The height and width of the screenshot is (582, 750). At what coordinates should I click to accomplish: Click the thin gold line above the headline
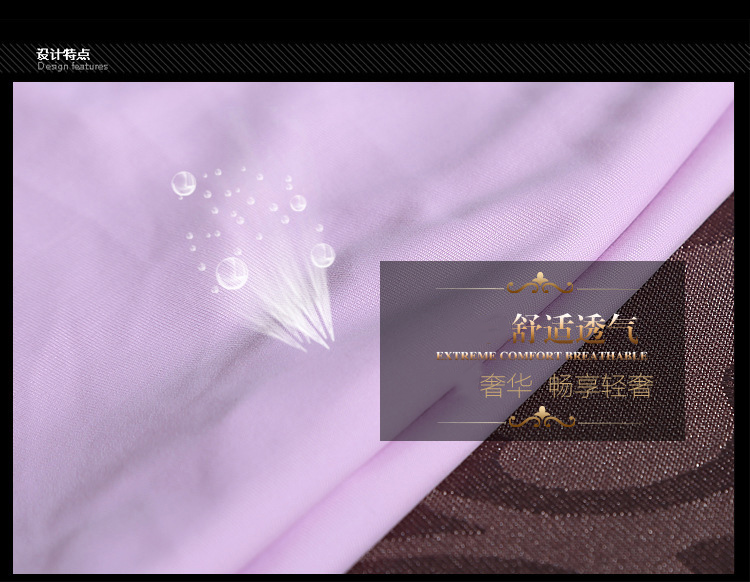(x=470, y=288)
